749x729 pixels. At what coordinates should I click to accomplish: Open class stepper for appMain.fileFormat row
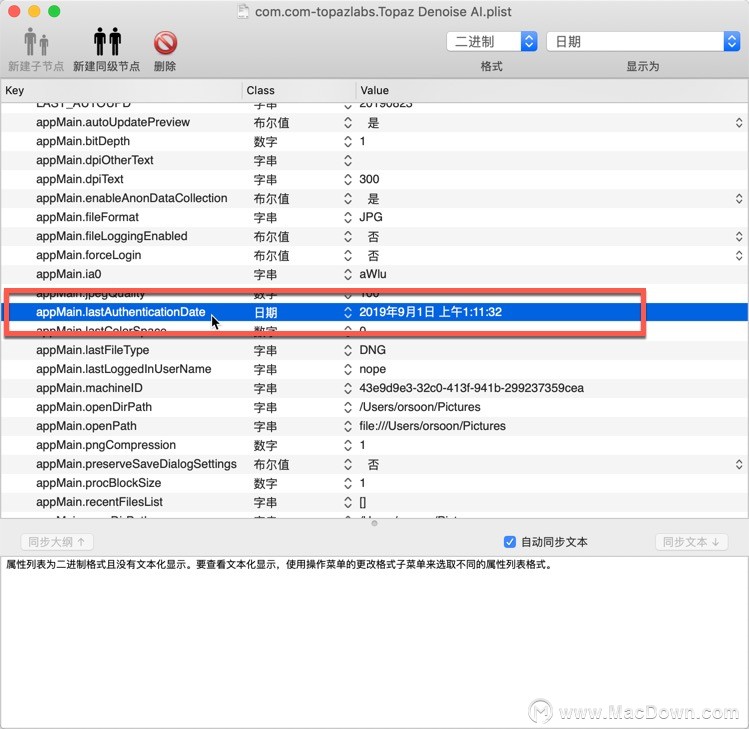(x=348, y=217)
